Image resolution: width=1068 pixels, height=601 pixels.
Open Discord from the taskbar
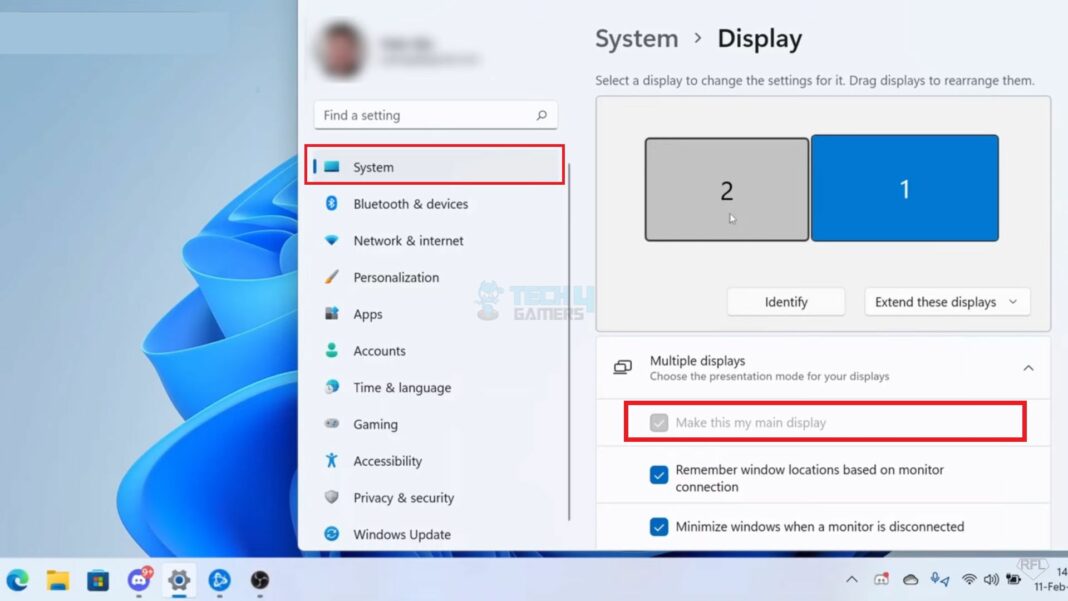pyautogui.click(x=139, y=580)
